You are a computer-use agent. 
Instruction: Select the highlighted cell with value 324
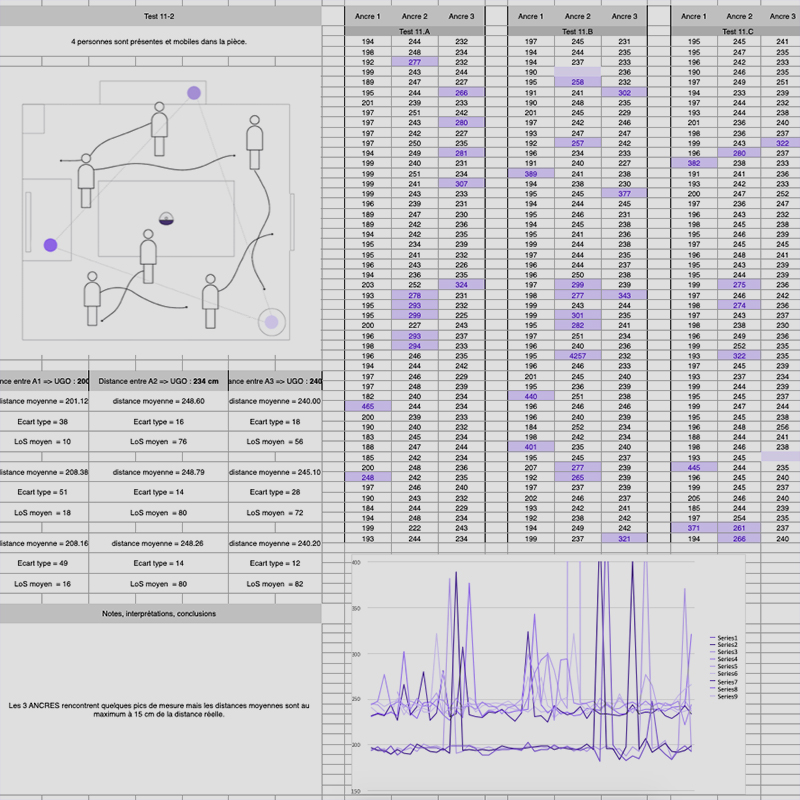pos(461,285)
